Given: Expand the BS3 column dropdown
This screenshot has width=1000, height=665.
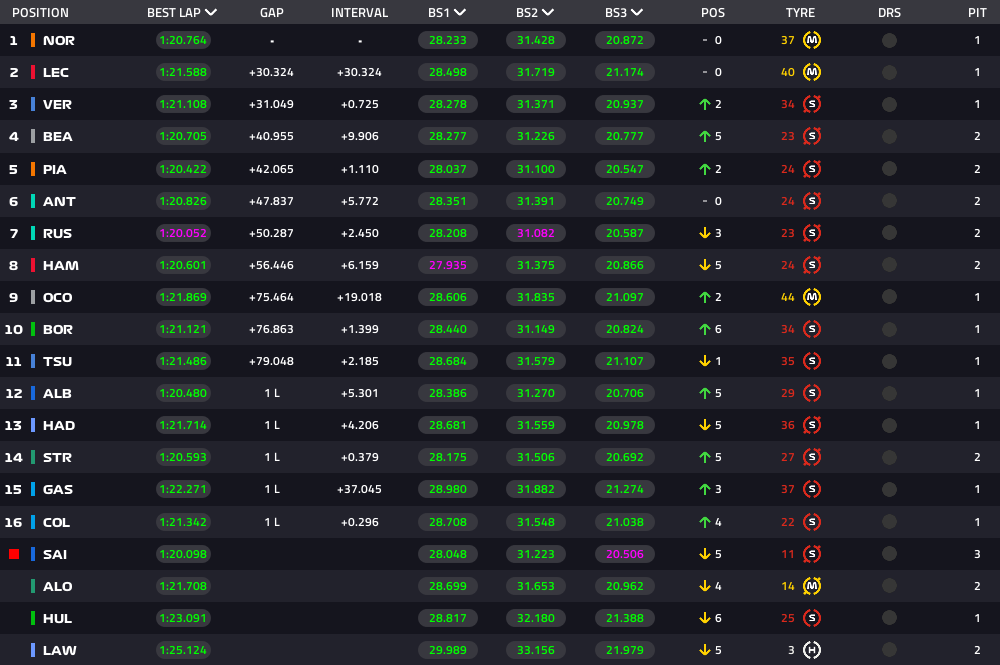Looking at the screenshot, I should pyautogui.click(x=637, y=13).
